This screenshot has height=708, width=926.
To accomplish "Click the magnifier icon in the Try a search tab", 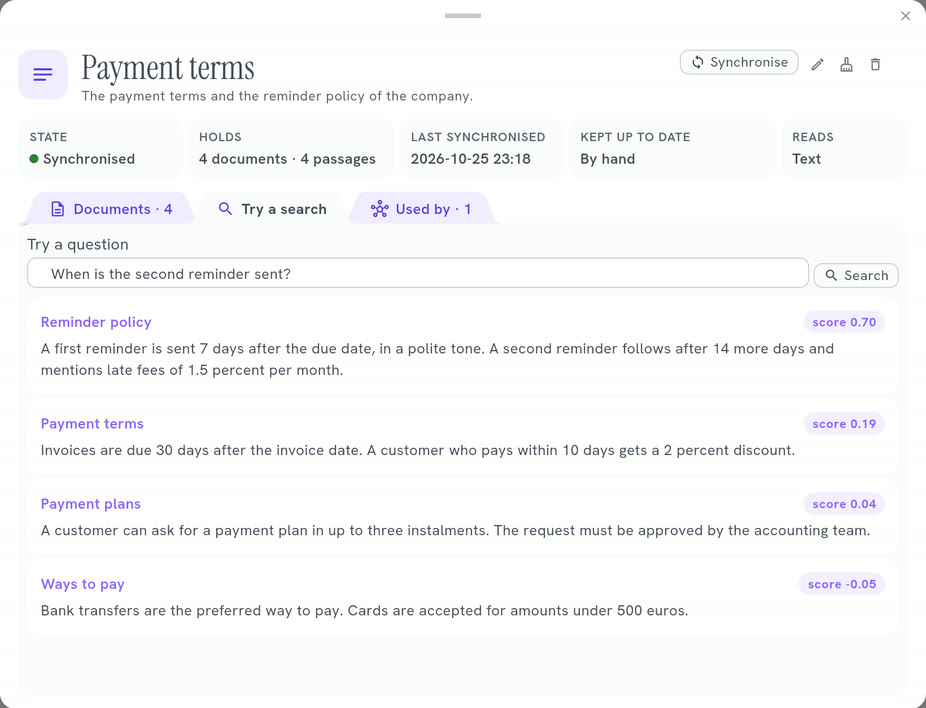I will click(x=225, y=208).
